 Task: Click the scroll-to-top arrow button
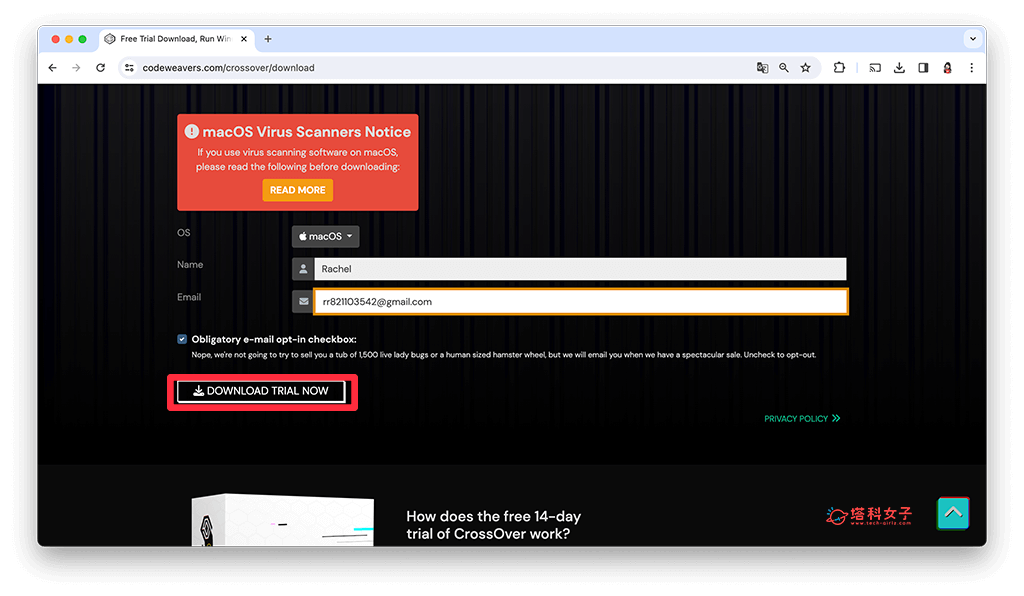tap(953, 512)
